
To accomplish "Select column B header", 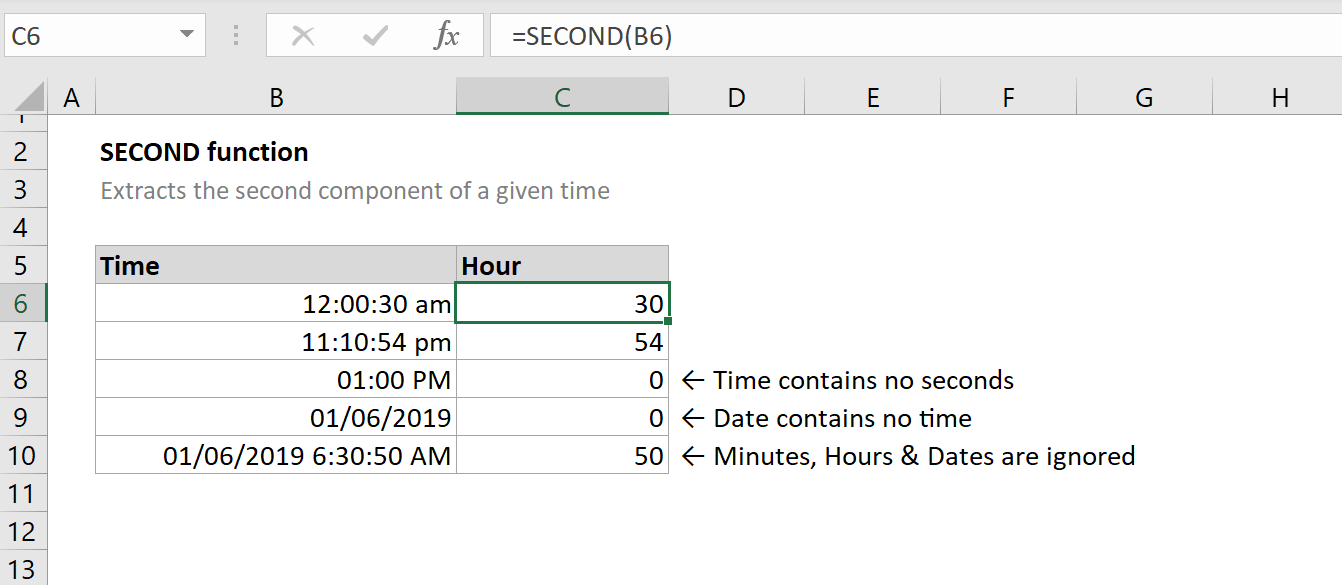I will (x=276, y=97).
